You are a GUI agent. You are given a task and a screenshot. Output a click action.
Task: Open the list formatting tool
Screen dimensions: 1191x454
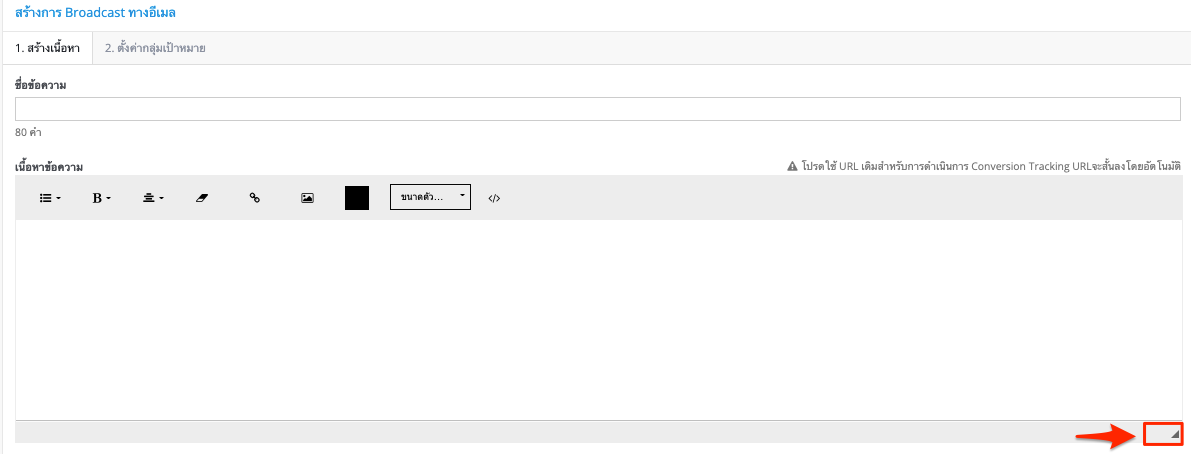pyautogui.click(x=50, y=198)
